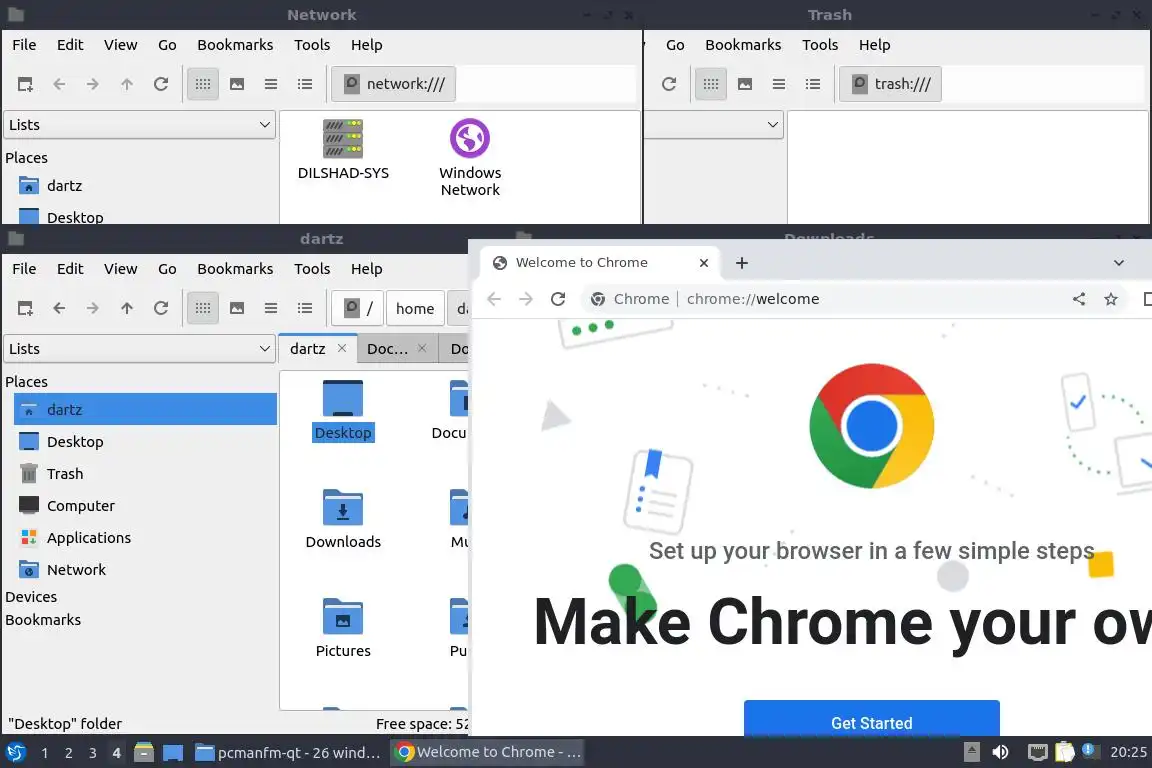Reload the Network window listing
The width and height of the screenshot is (1152, 768).
pos(161,84)
